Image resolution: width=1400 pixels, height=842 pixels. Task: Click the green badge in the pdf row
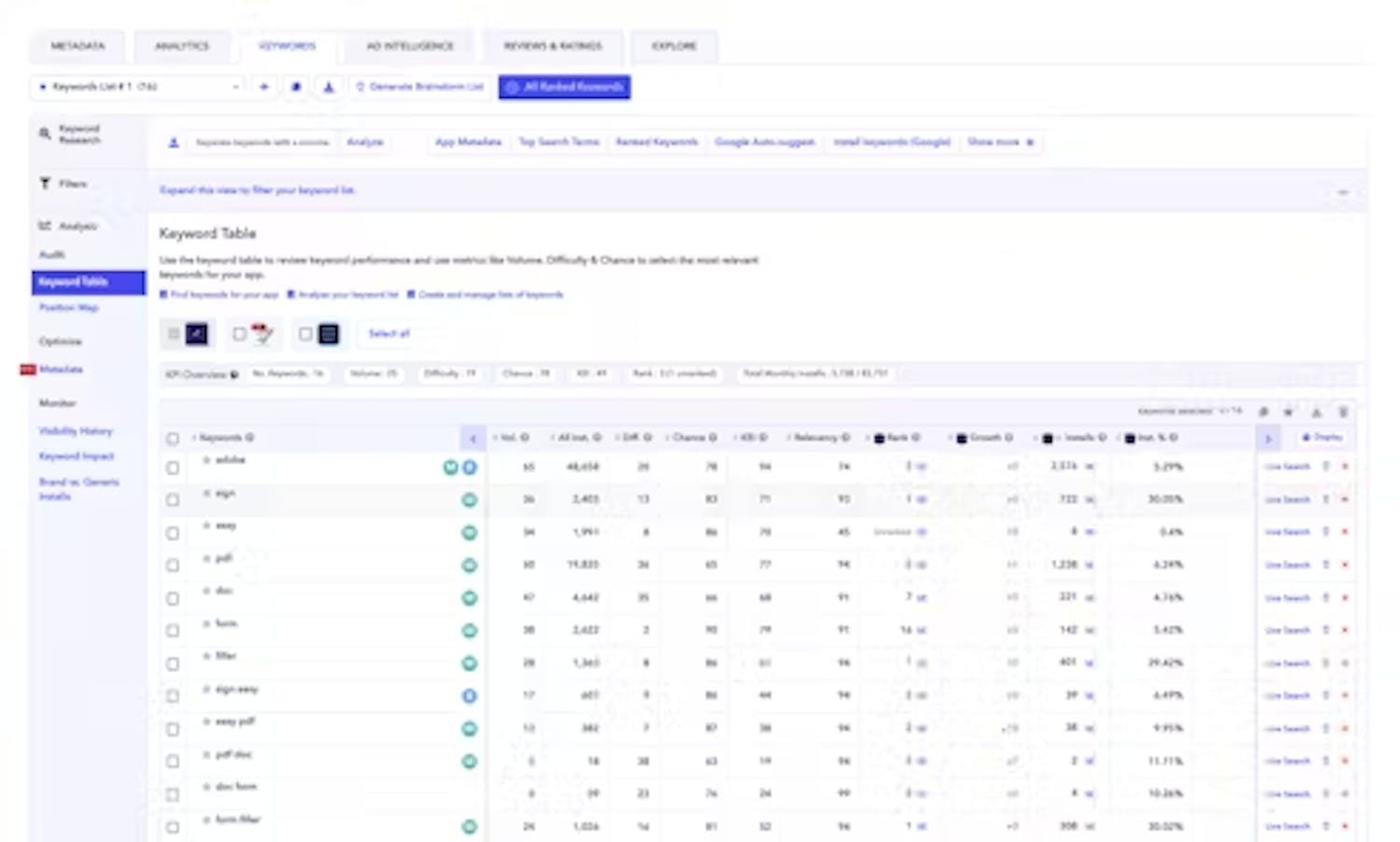pos(470,565)
